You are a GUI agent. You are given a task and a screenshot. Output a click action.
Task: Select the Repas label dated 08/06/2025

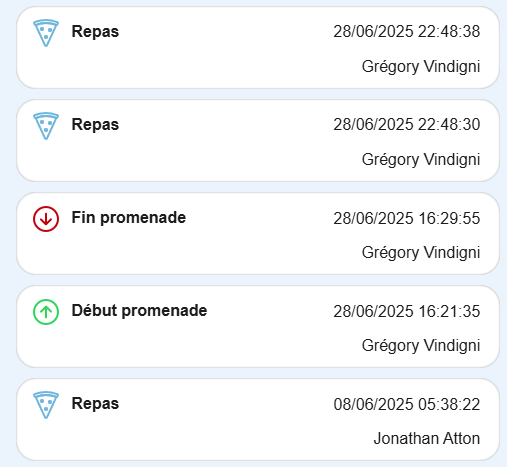(95, 404)
